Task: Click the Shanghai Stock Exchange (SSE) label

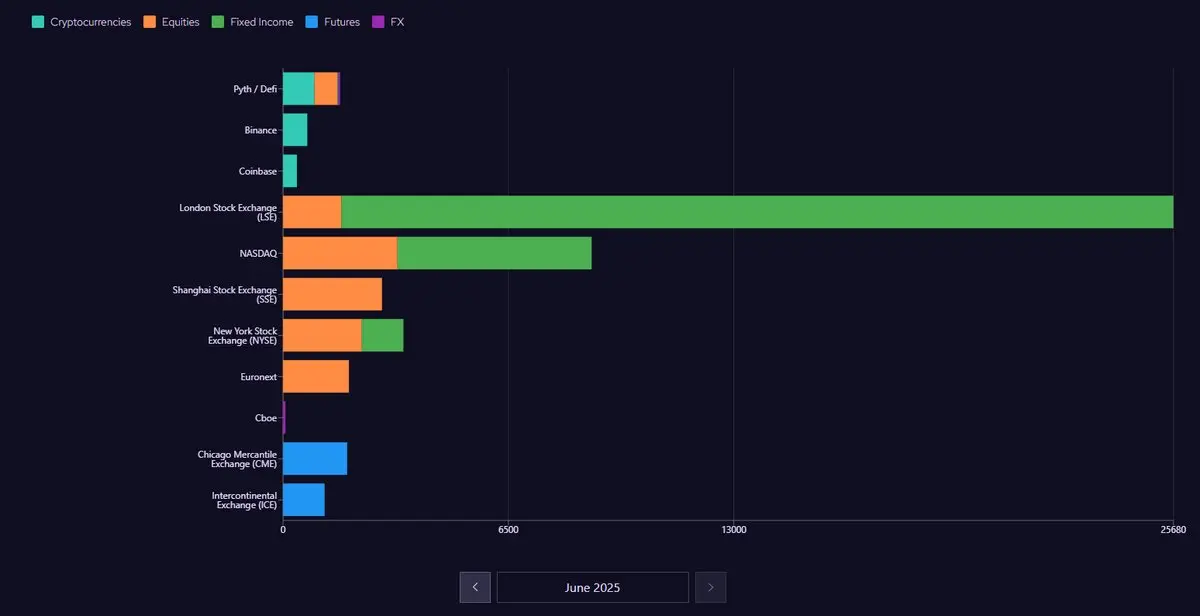Action: (225, 294)
